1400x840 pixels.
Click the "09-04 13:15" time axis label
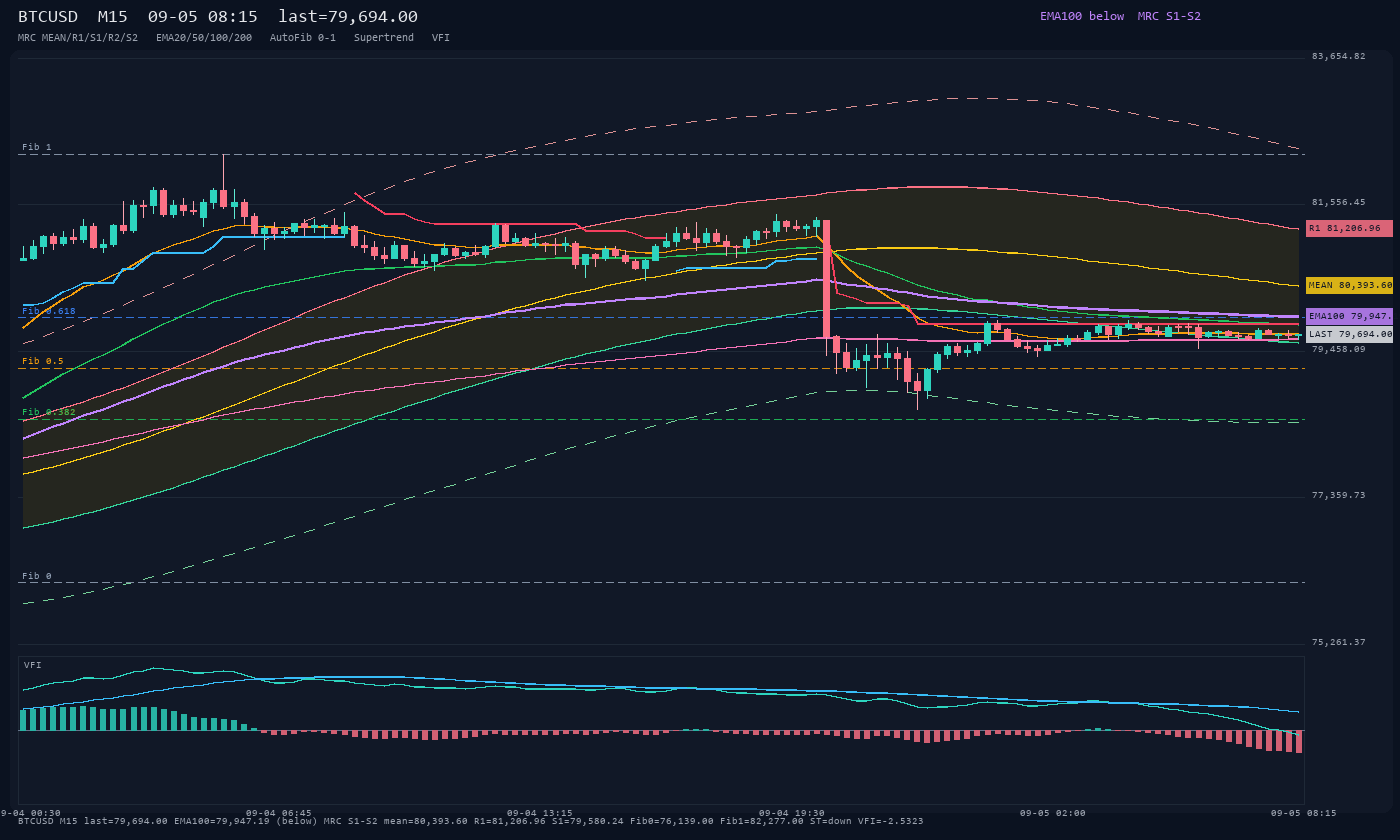(x=540, y=813)
